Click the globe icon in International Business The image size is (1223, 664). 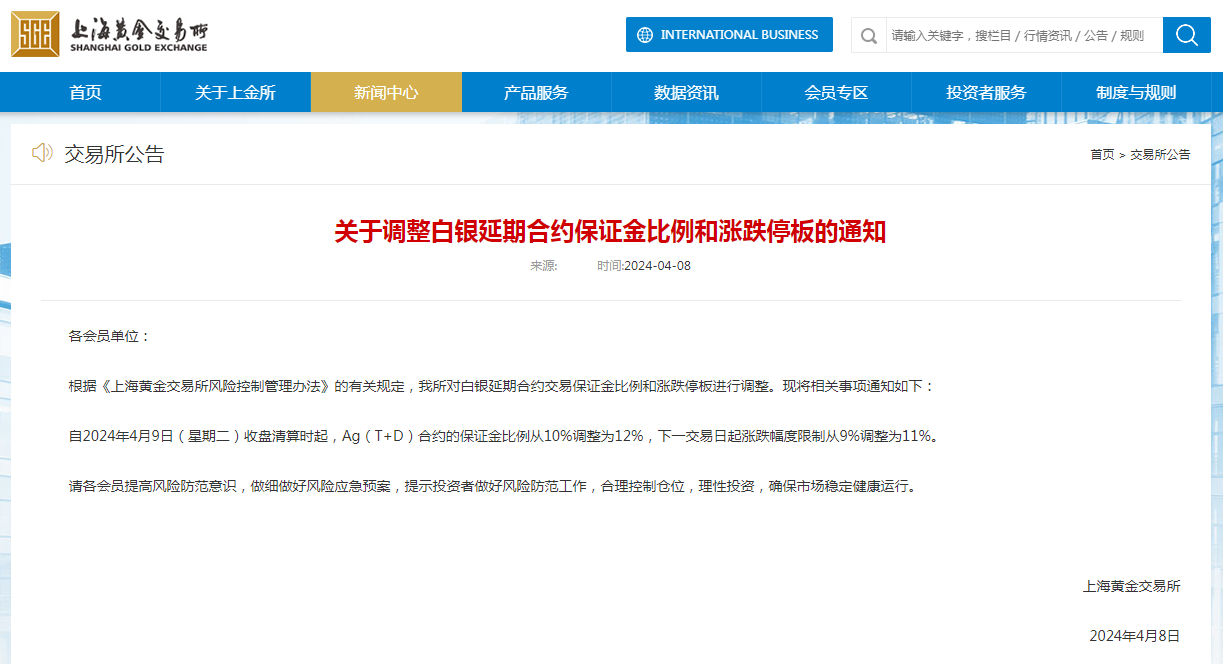coord(644,35)
